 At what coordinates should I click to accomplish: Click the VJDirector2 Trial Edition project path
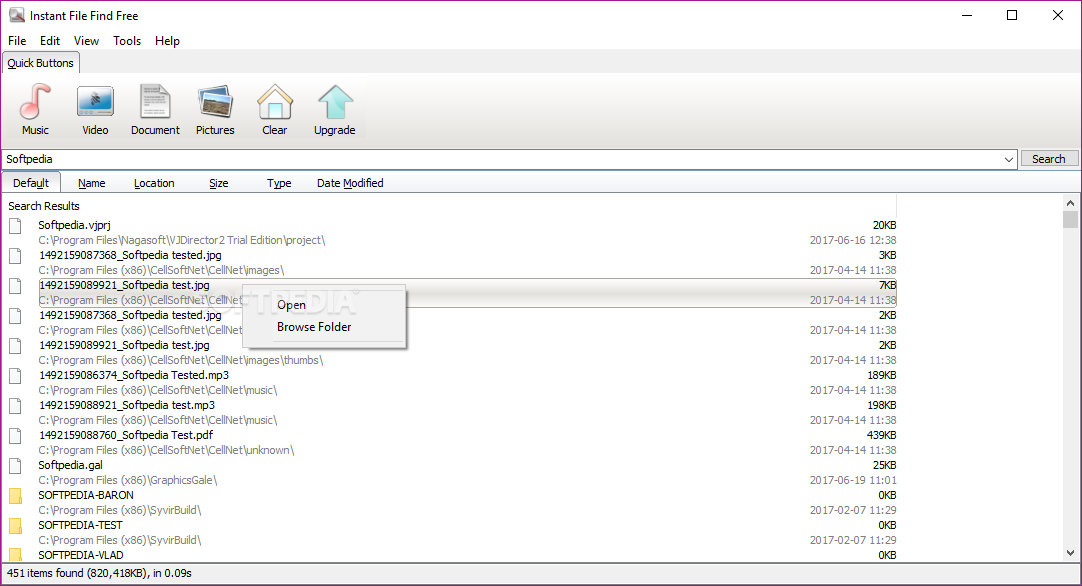[x=181, y=240]
